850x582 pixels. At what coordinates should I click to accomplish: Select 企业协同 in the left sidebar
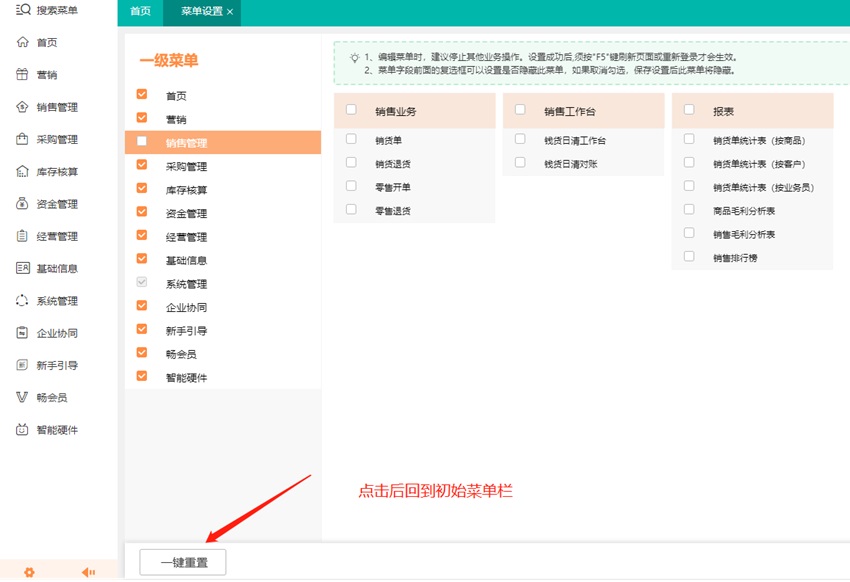point(57,333)
